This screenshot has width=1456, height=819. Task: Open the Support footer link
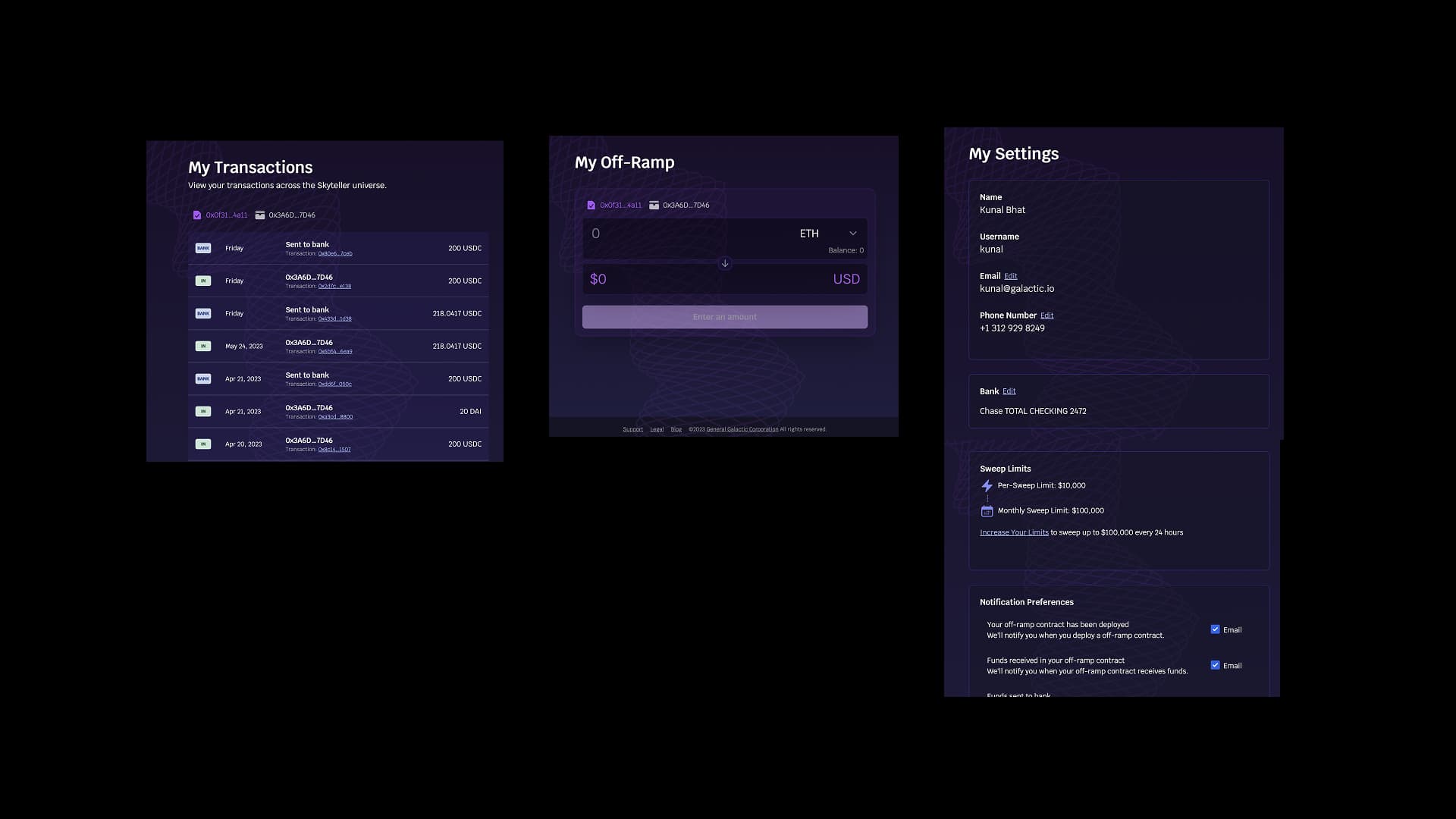tap(632, 429)
